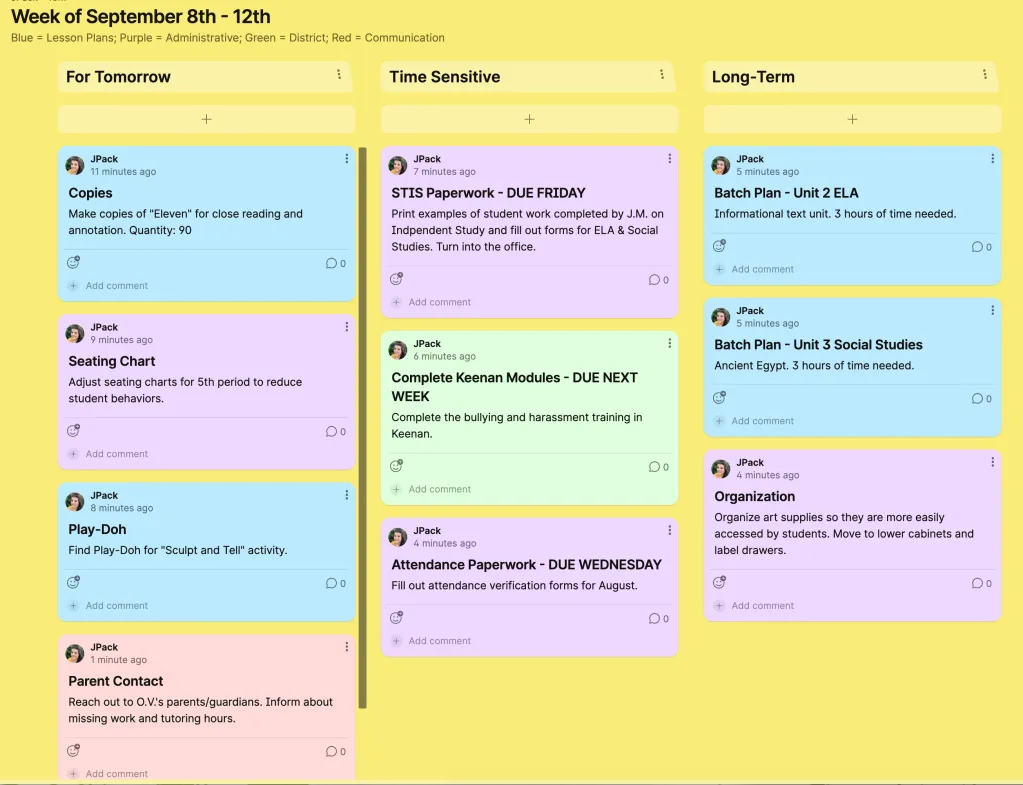Add a new post to Time Sensitive column
The width and height of the screenshot is (1023, 785).
click(x=529, y=119)
